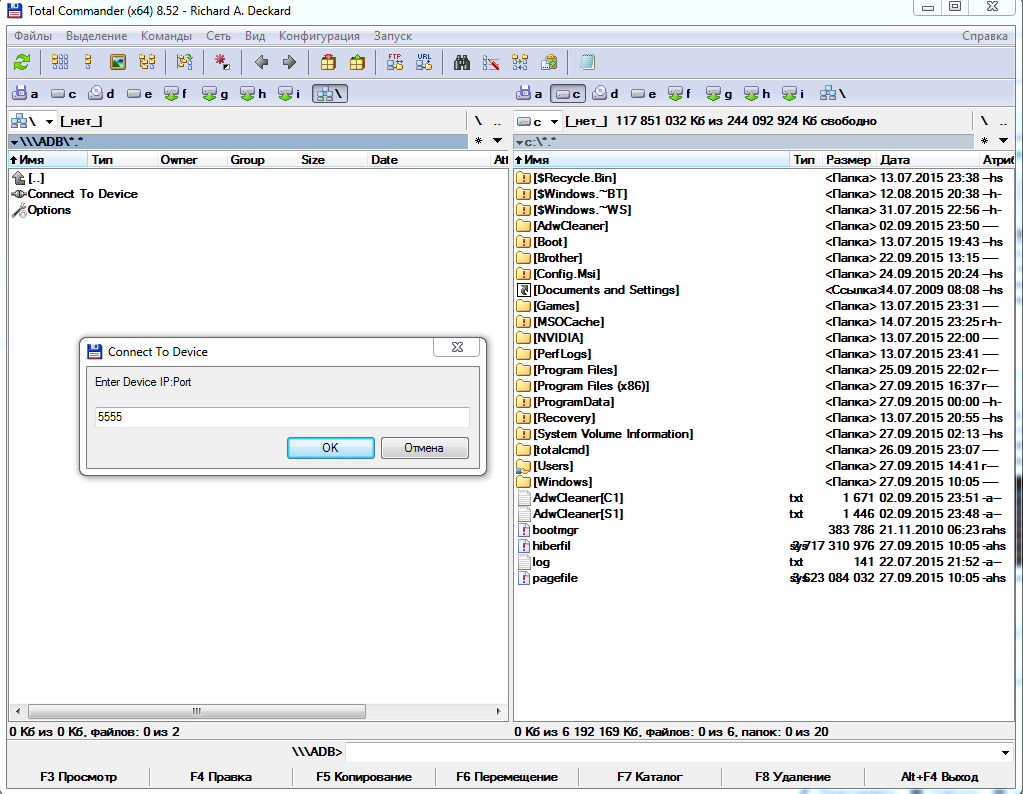
Task: Open the FTP connect tool
Action: 395,62
